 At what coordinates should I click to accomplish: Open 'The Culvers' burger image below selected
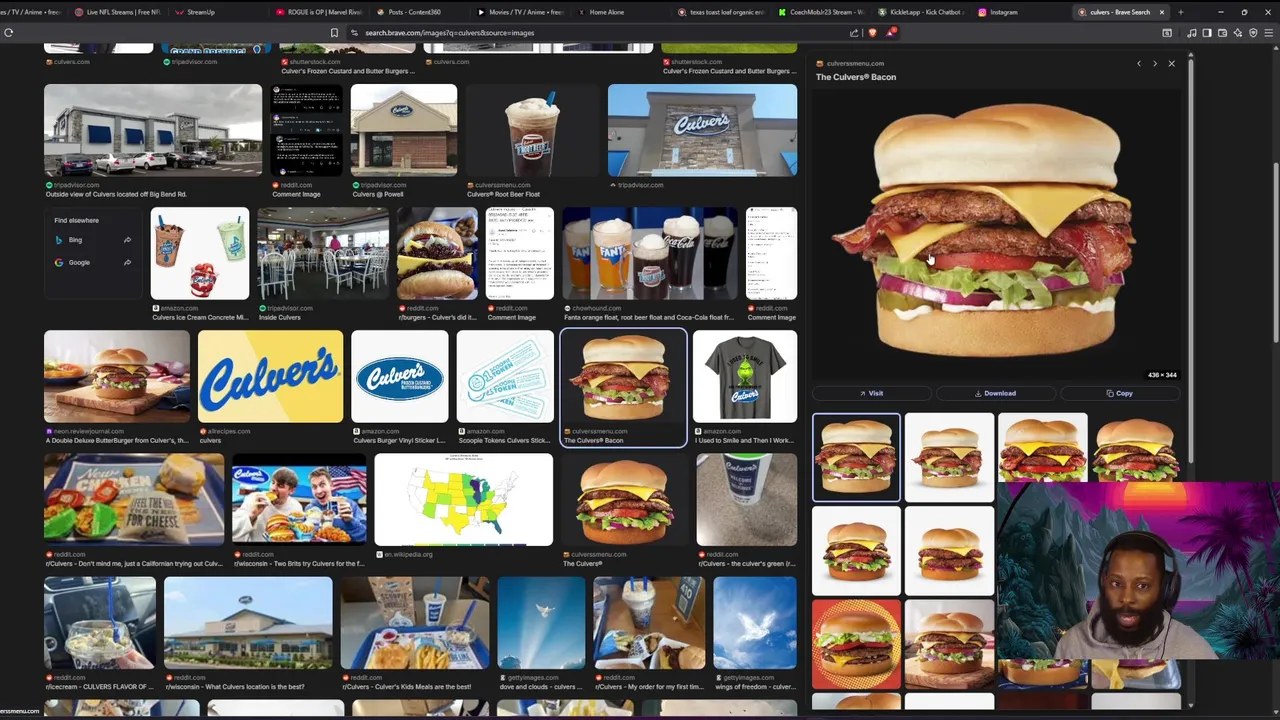[624, 500]
